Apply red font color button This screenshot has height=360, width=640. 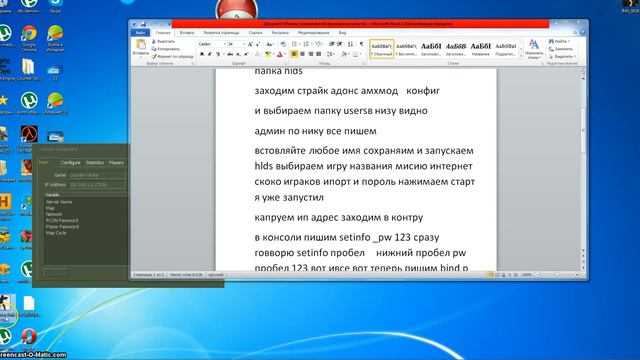[280, 54]
